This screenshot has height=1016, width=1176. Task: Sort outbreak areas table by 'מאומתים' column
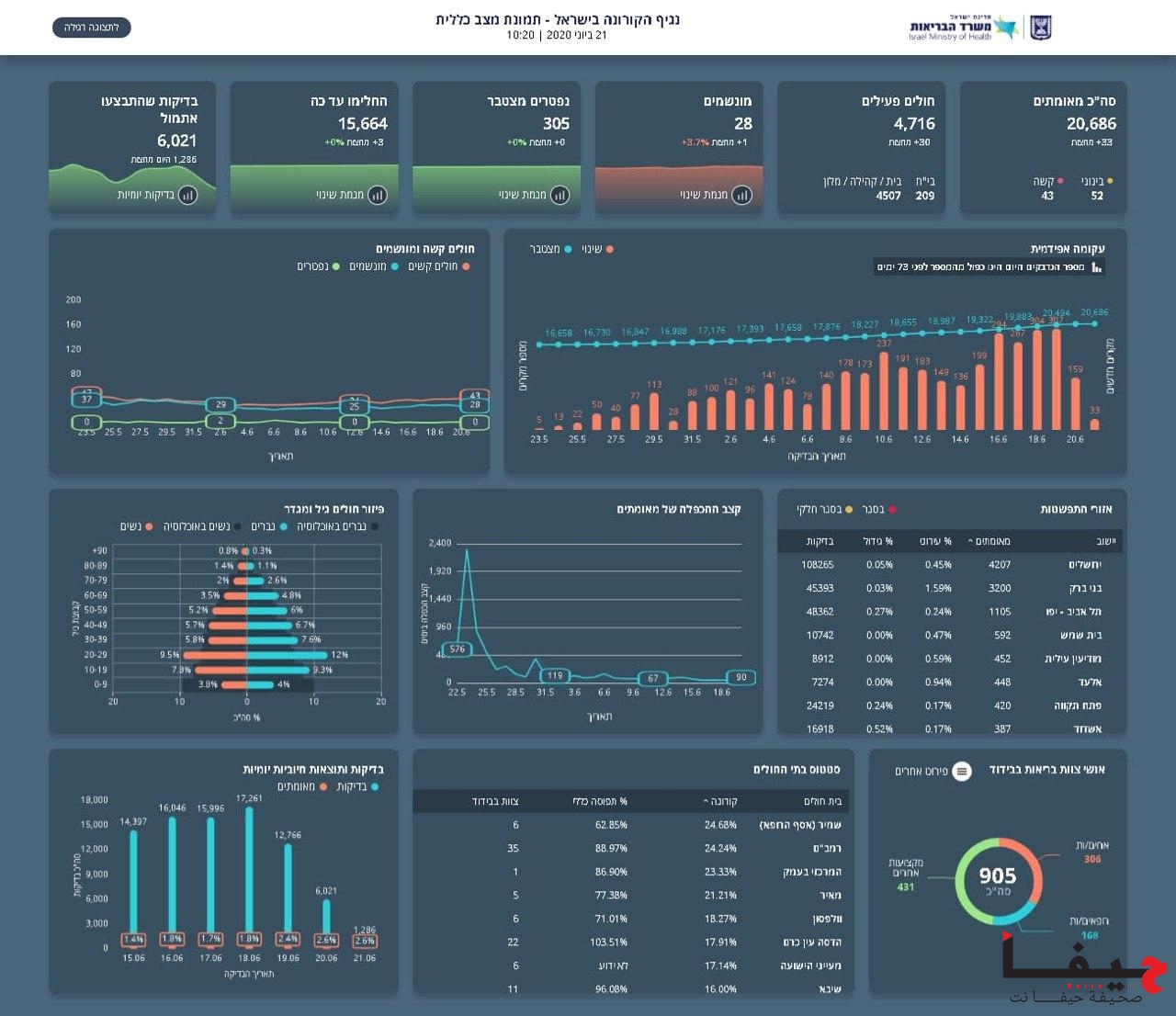(x=990, y=541)
